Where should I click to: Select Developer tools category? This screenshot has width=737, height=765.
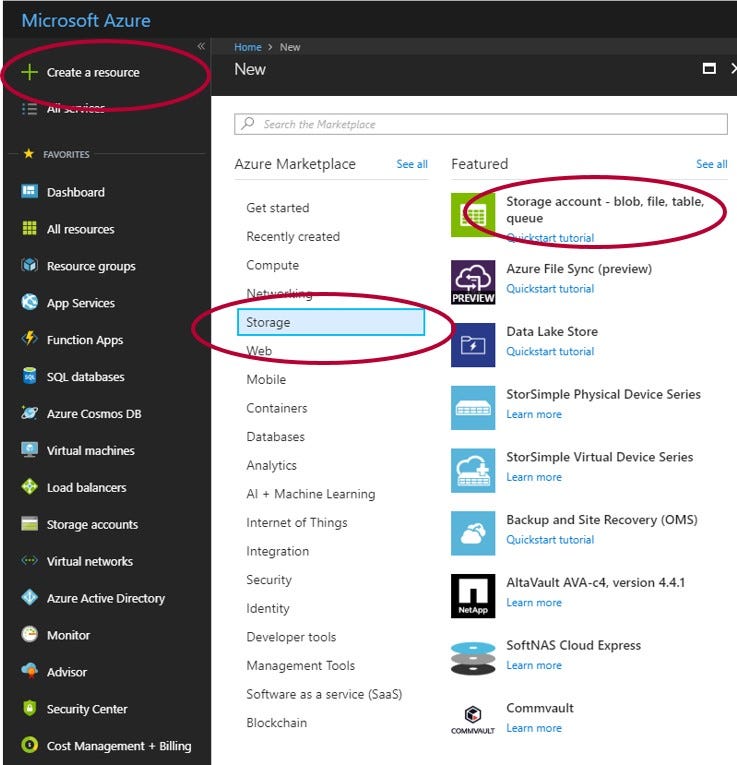[291, 637]
